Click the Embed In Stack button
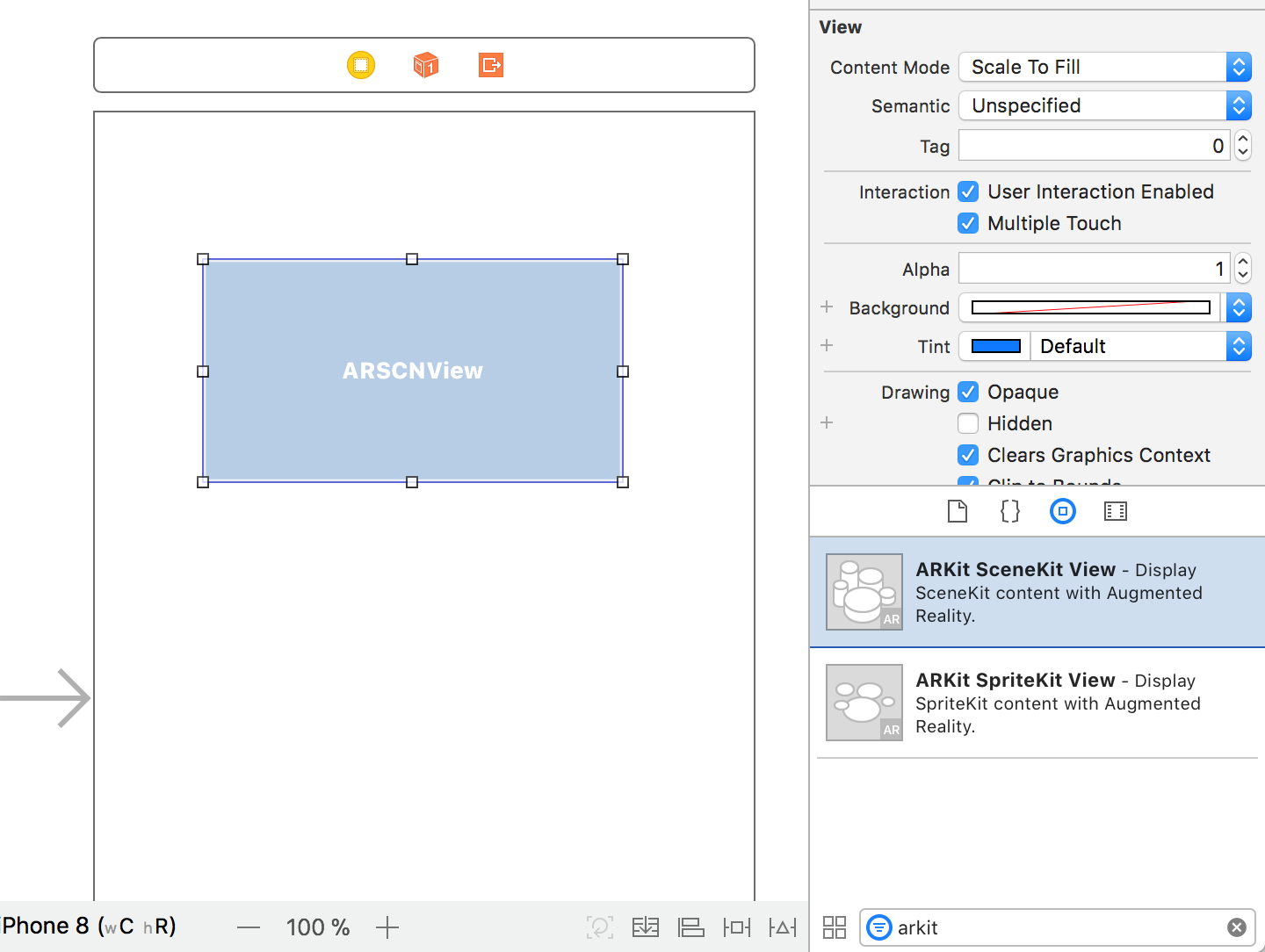The image size is (1265, 952). 646,927
